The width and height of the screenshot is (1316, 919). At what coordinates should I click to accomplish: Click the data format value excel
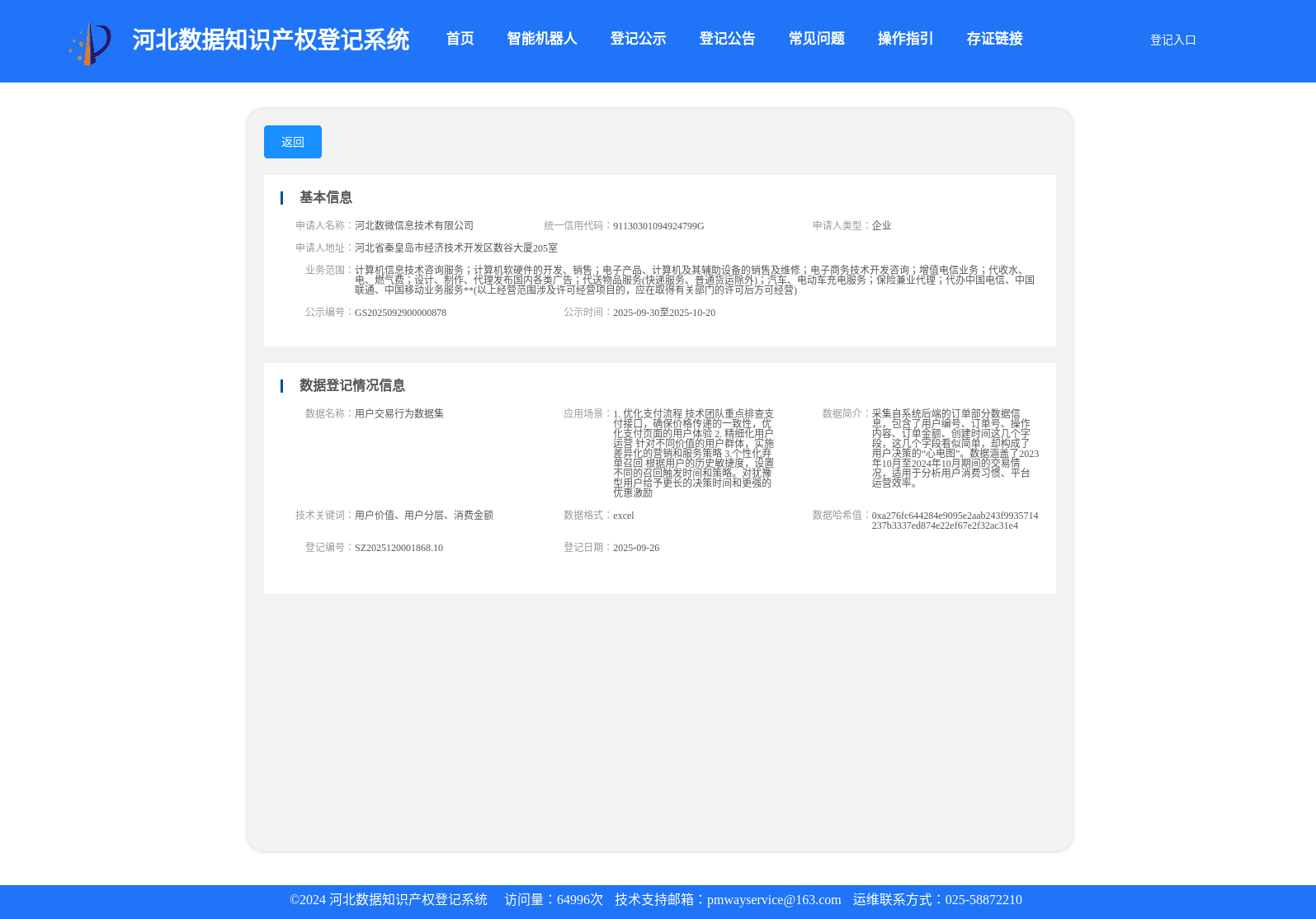coord(624,516)
